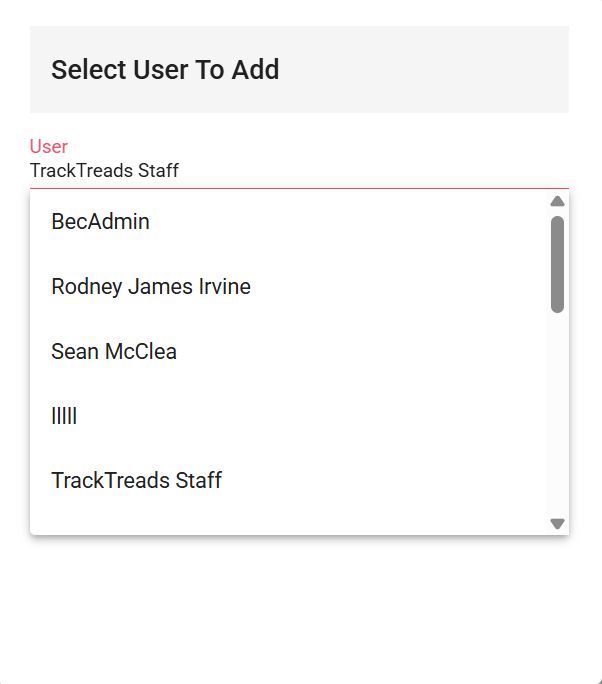Click the gray header banner background

coord(450,70)
